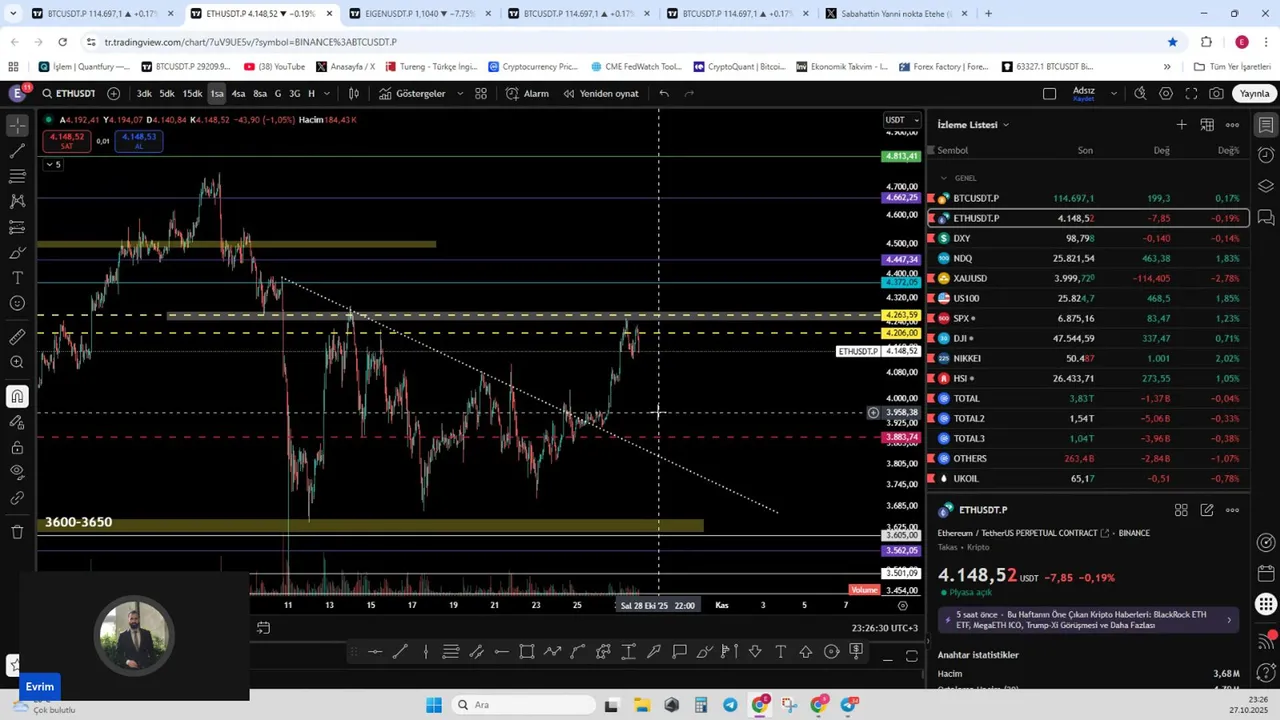Select the 4sa timeframe
1280x720 pixels.
pyautogui.click(x=238, y=93)
